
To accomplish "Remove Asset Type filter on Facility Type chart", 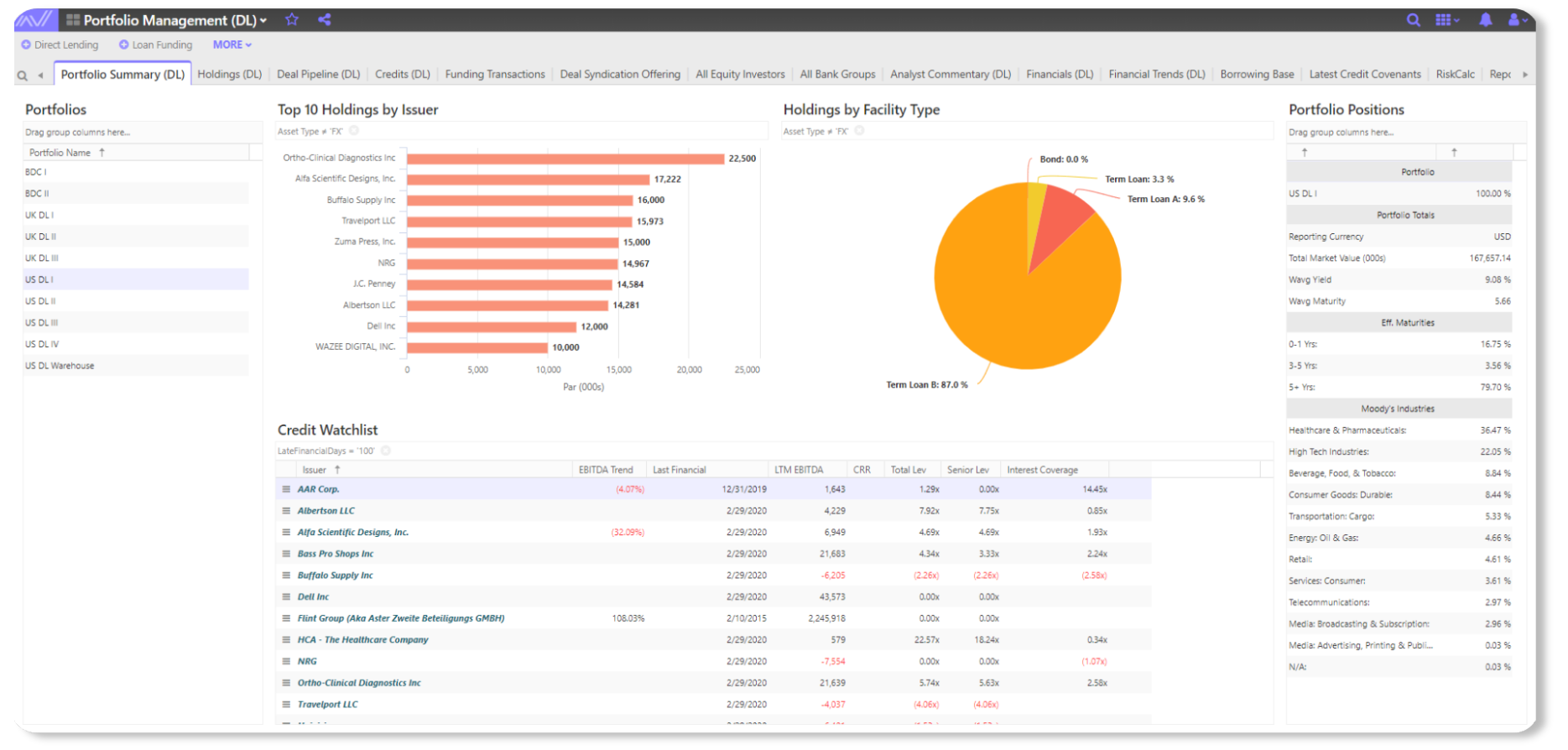I will pyautogui.click(x=859, y=131).
